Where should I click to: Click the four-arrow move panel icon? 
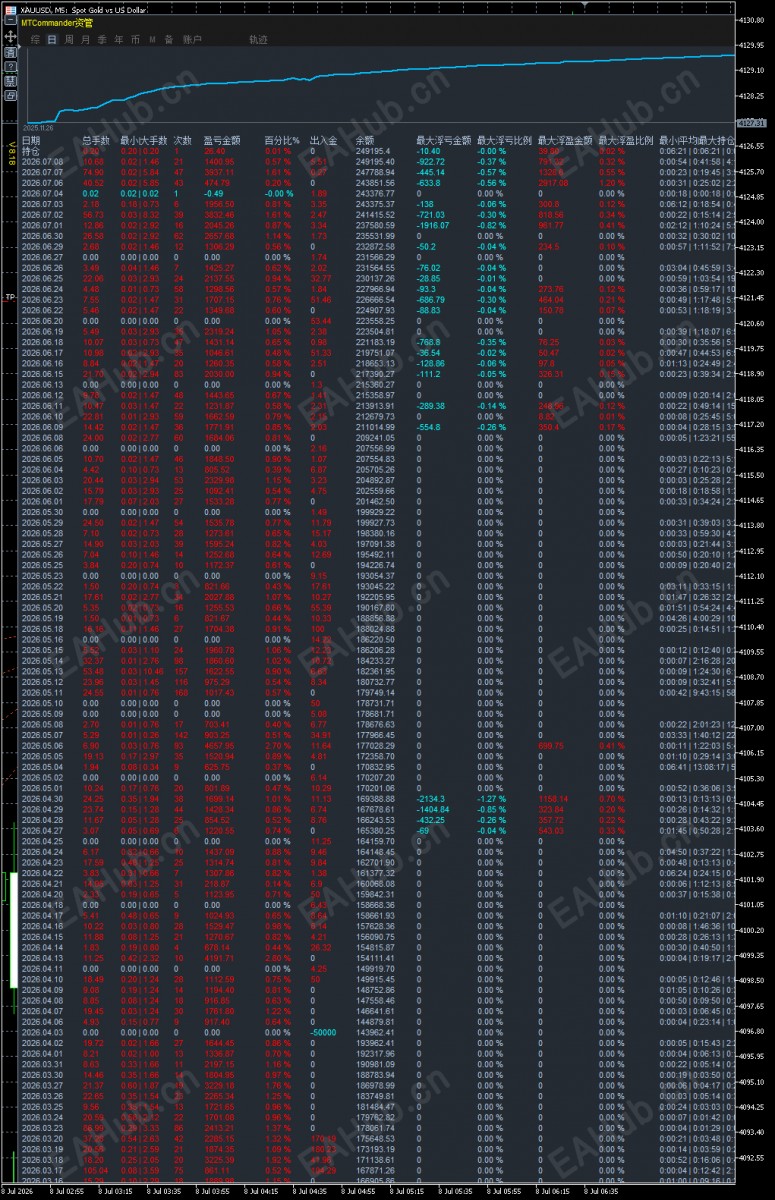pos(10,37)
